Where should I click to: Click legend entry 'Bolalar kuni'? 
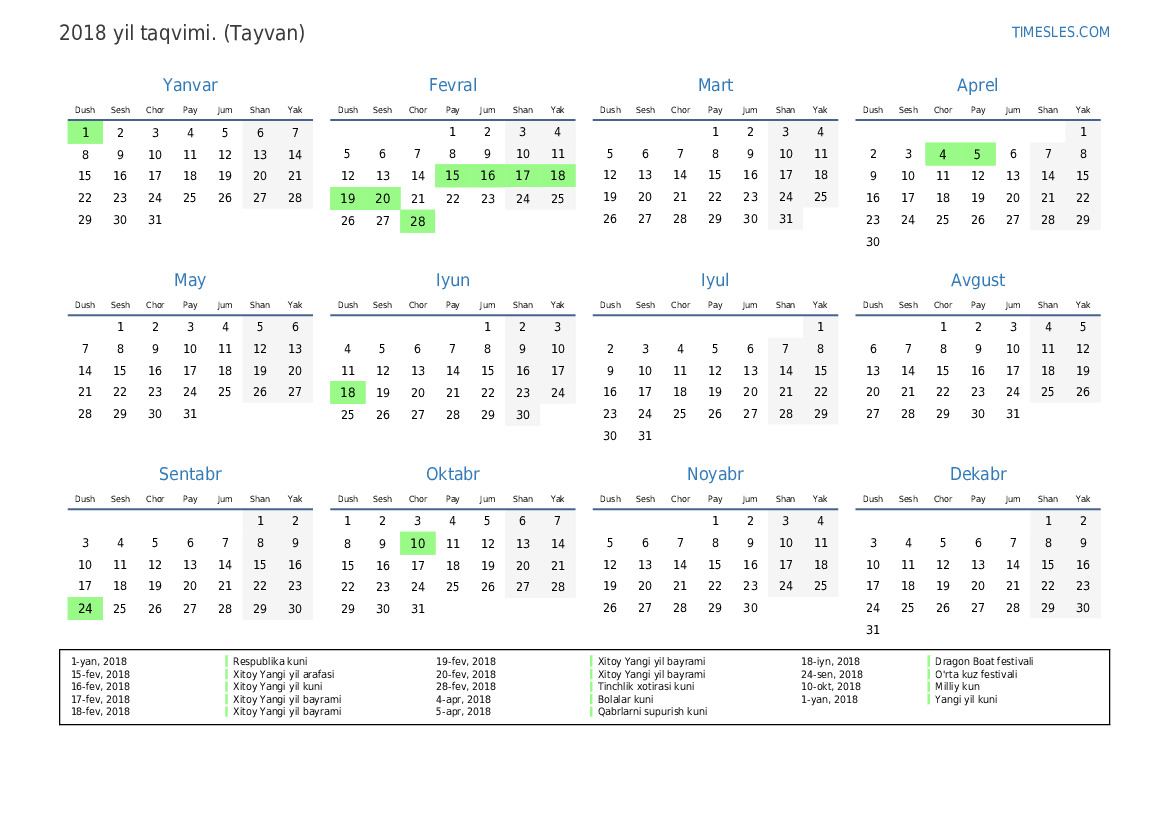coord(625,699)
